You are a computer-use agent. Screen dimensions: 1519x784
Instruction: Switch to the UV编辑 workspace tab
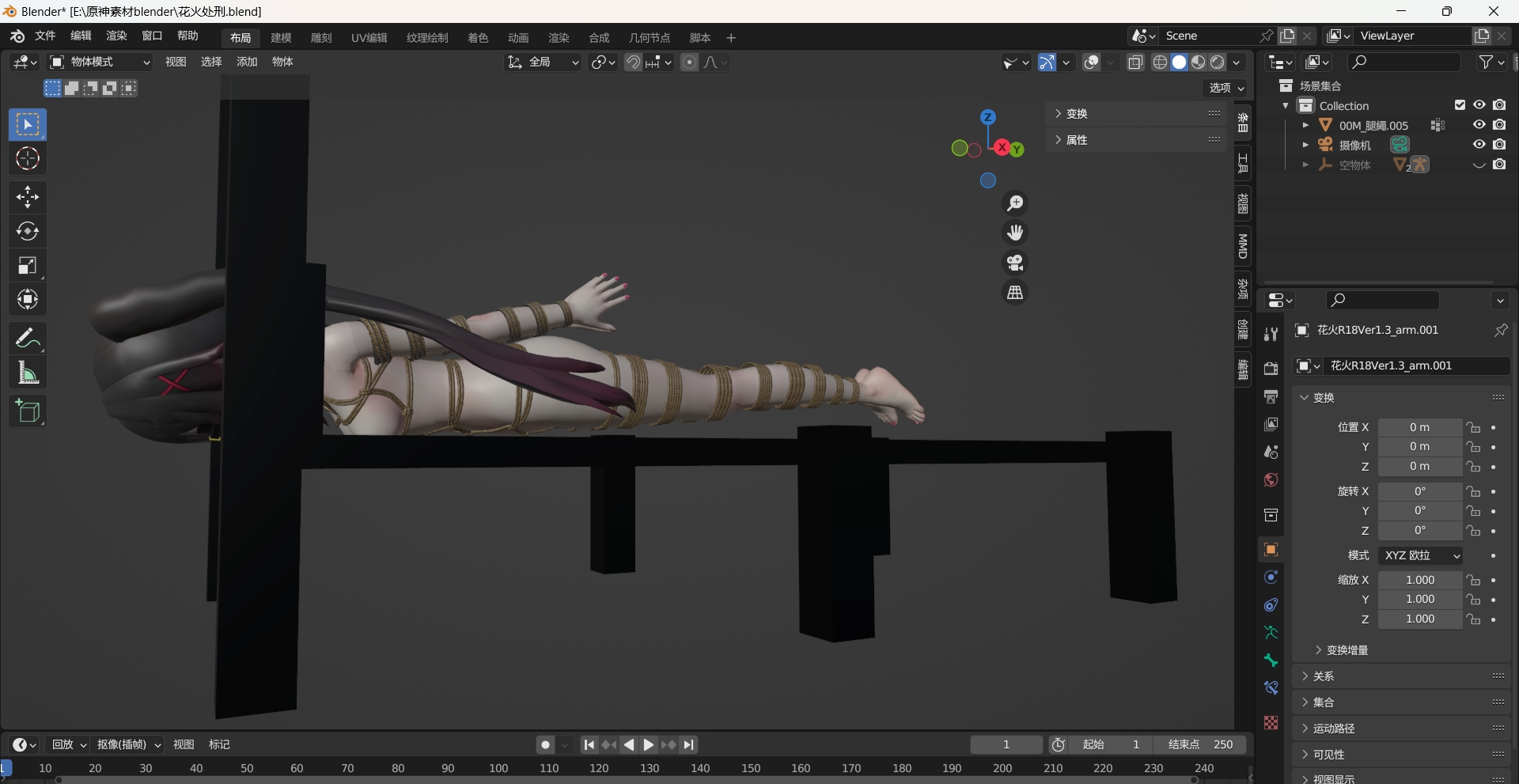pos(369,38)
